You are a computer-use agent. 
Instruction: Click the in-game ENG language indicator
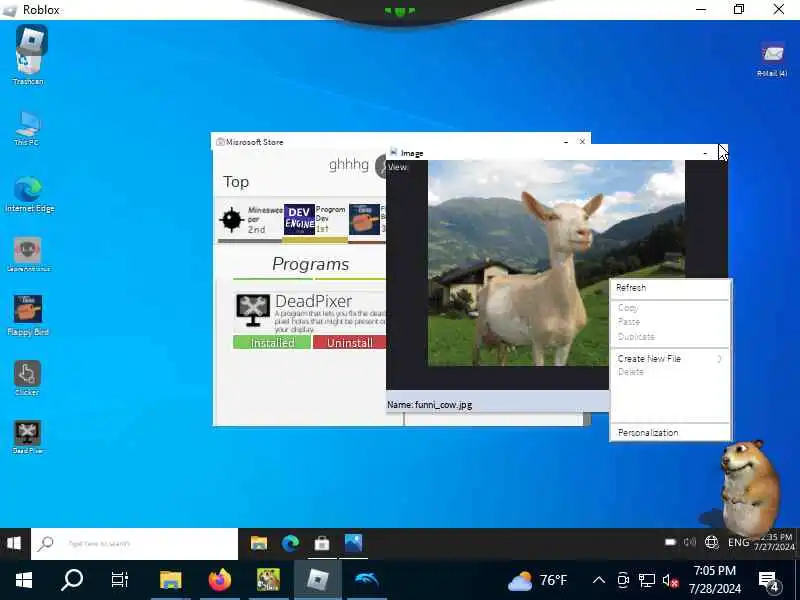point(738,542)
